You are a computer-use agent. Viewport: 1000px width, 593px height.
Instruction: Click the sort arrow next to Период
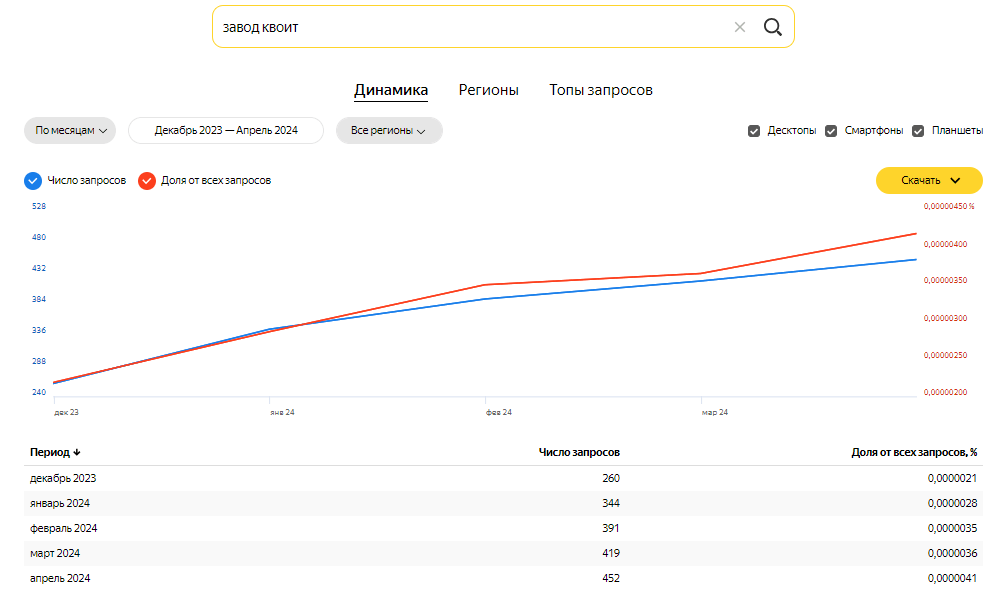(77, 452)
